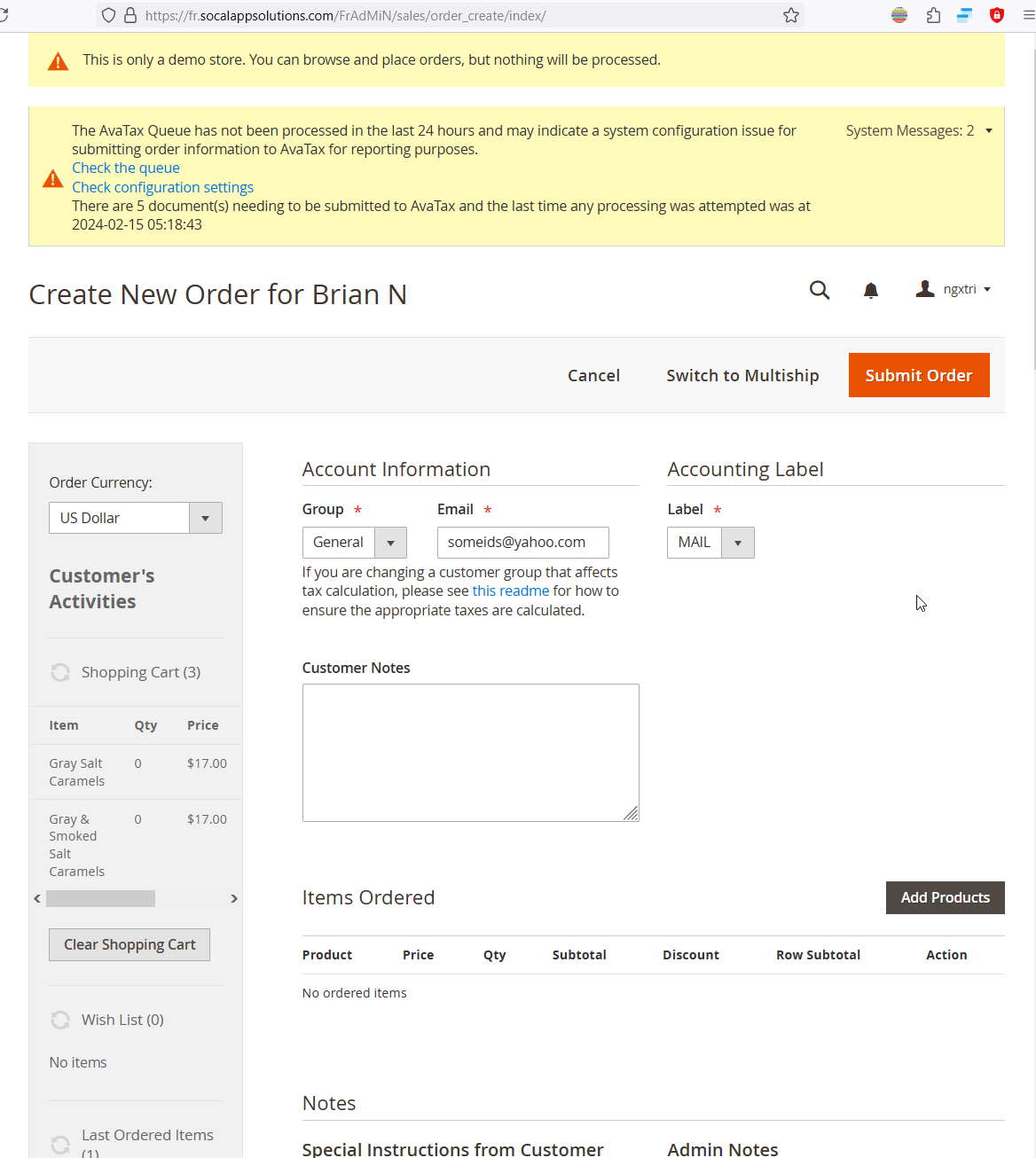Follow the Check the queue link
The height and width of the screenshot is (1158, 1036).
[126, 168]
